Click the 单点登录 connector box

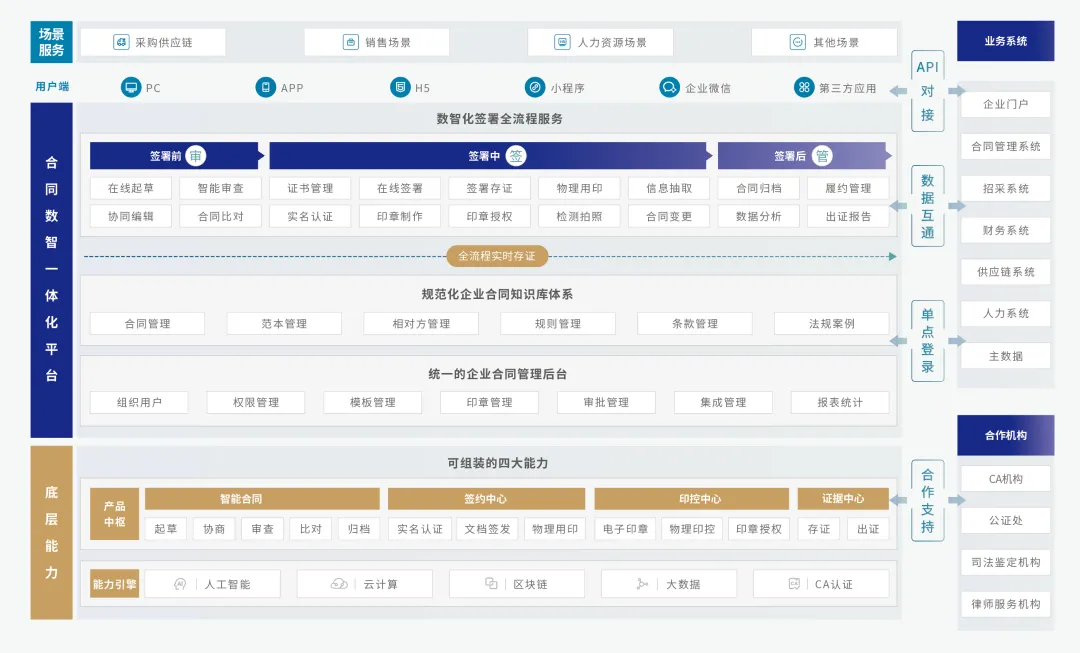click(927, 341)
